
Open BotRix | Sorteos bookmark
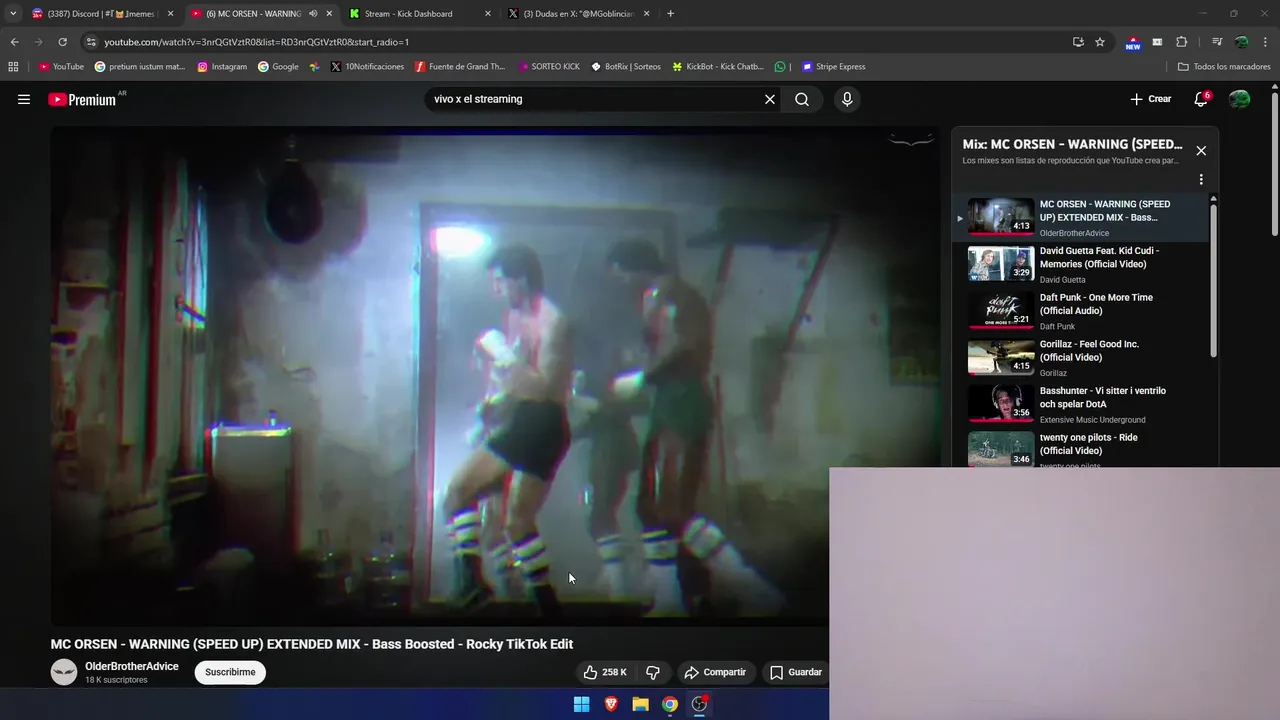point(626,67)
